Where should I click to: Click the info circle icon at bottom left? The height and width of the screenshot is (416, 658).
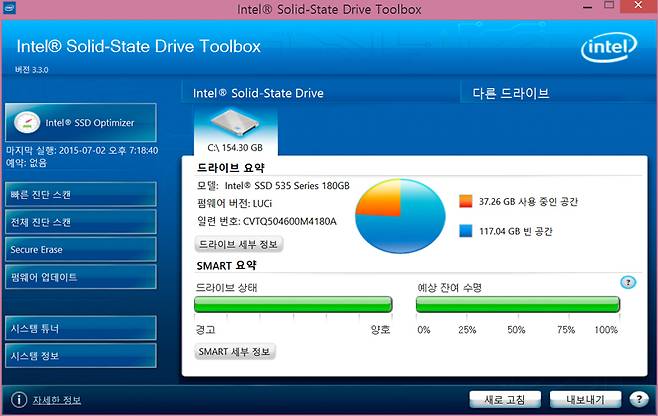click(x=19, y=400)
